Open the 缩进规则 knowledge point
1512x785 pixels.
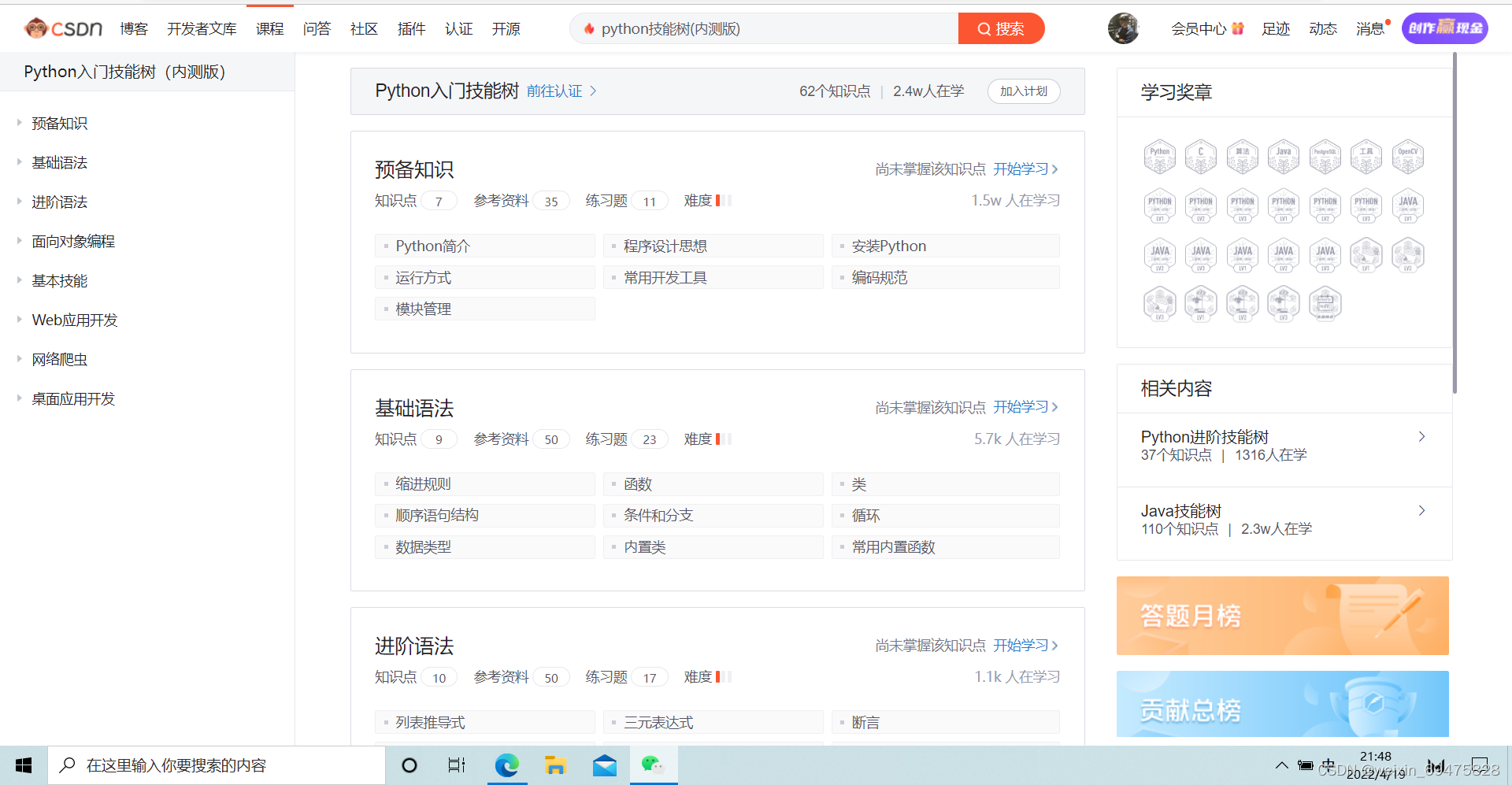click(485, 484)
